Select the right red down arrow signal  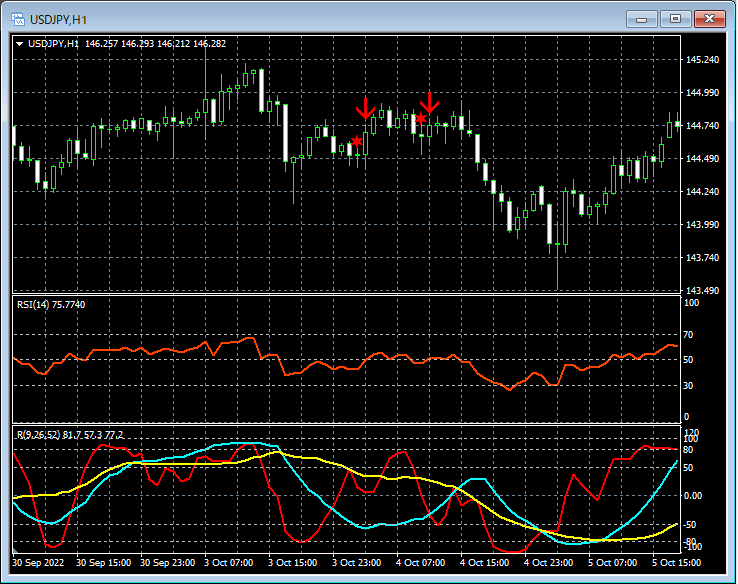click(x=430, y=101)
